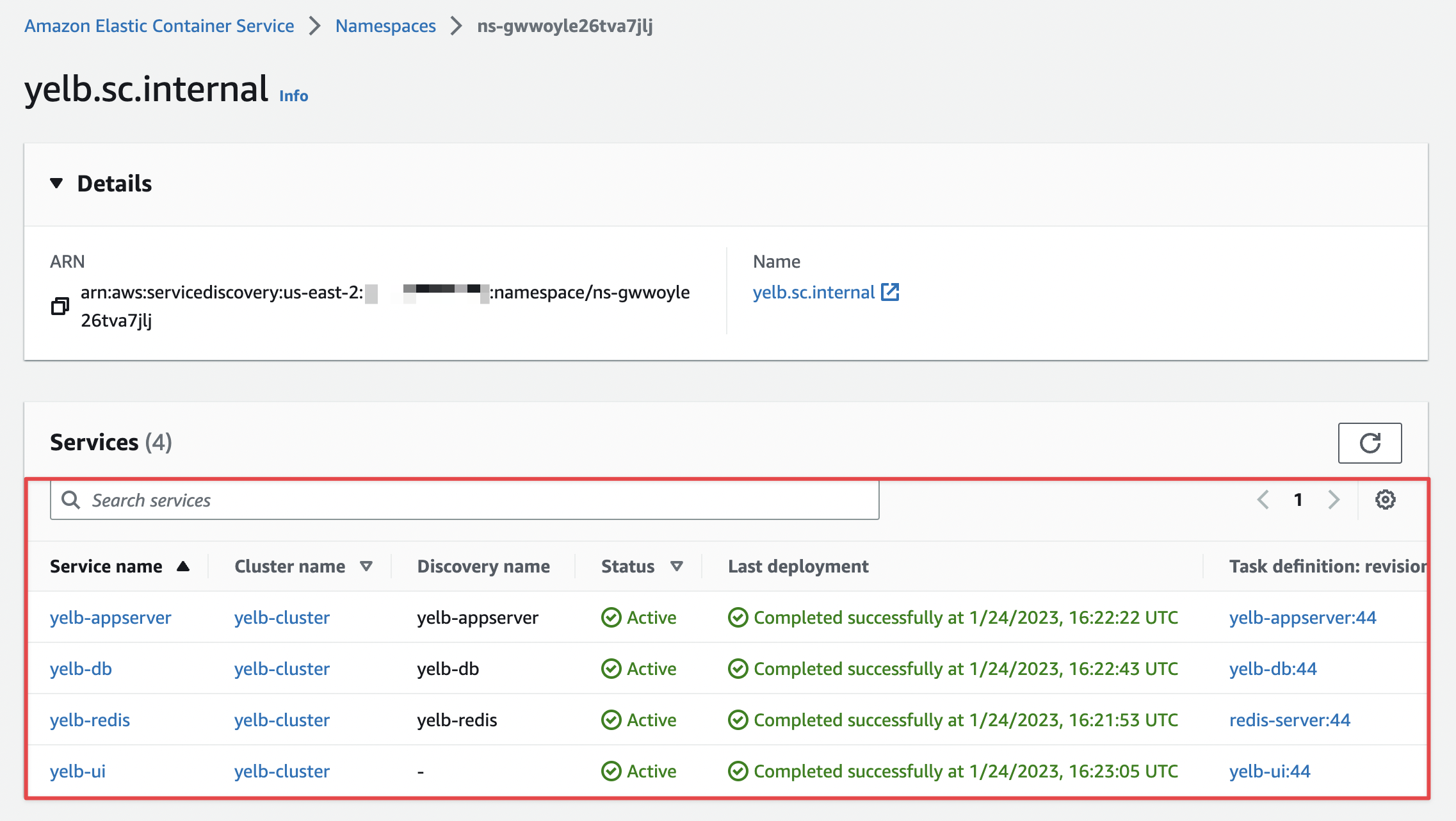Open yelb-cluster in the yelb-redis row
1456x821 pixels.
click(282, 720)
